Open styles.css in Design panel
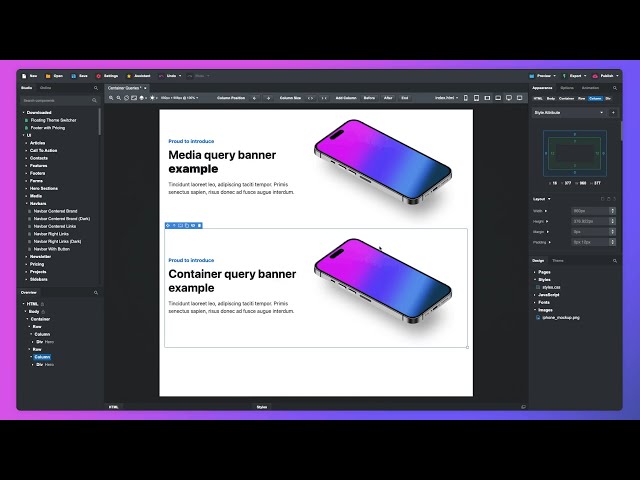Screen dimensions: 640x480 [551, 287]
